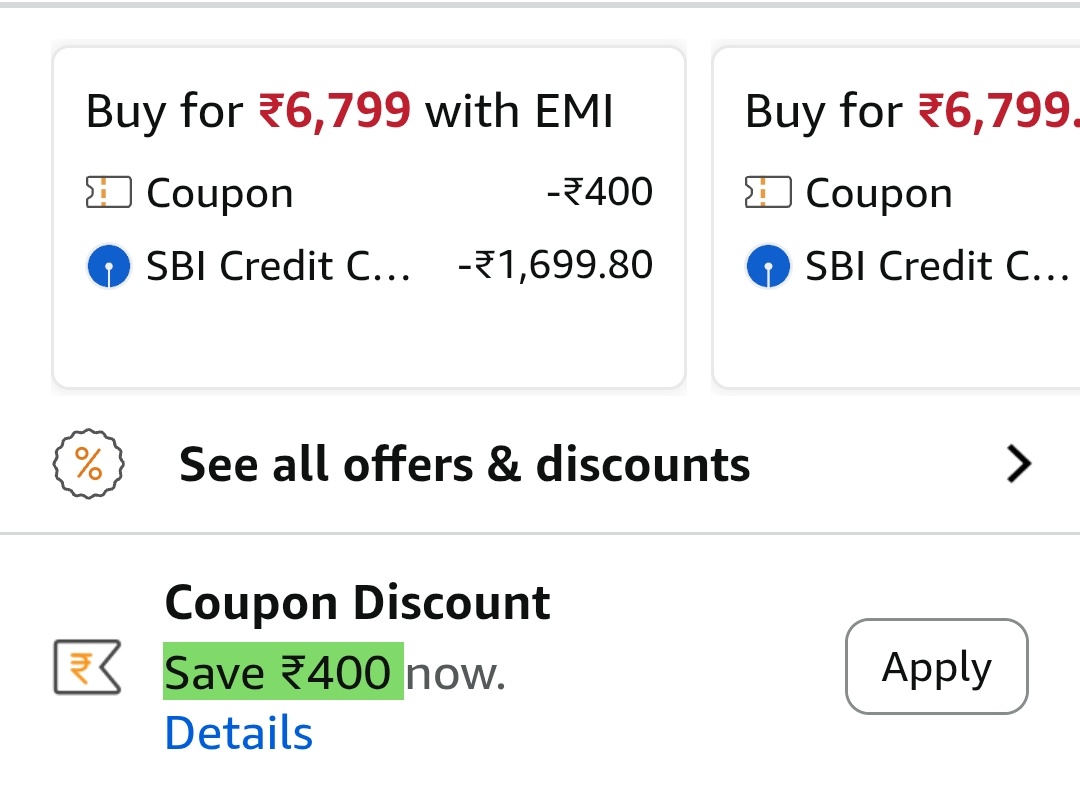Viewport: 1080px width, 794px height.
Task: Tap 'SBI Credit C…' text in the second card
Action: (x=937, y=267)
